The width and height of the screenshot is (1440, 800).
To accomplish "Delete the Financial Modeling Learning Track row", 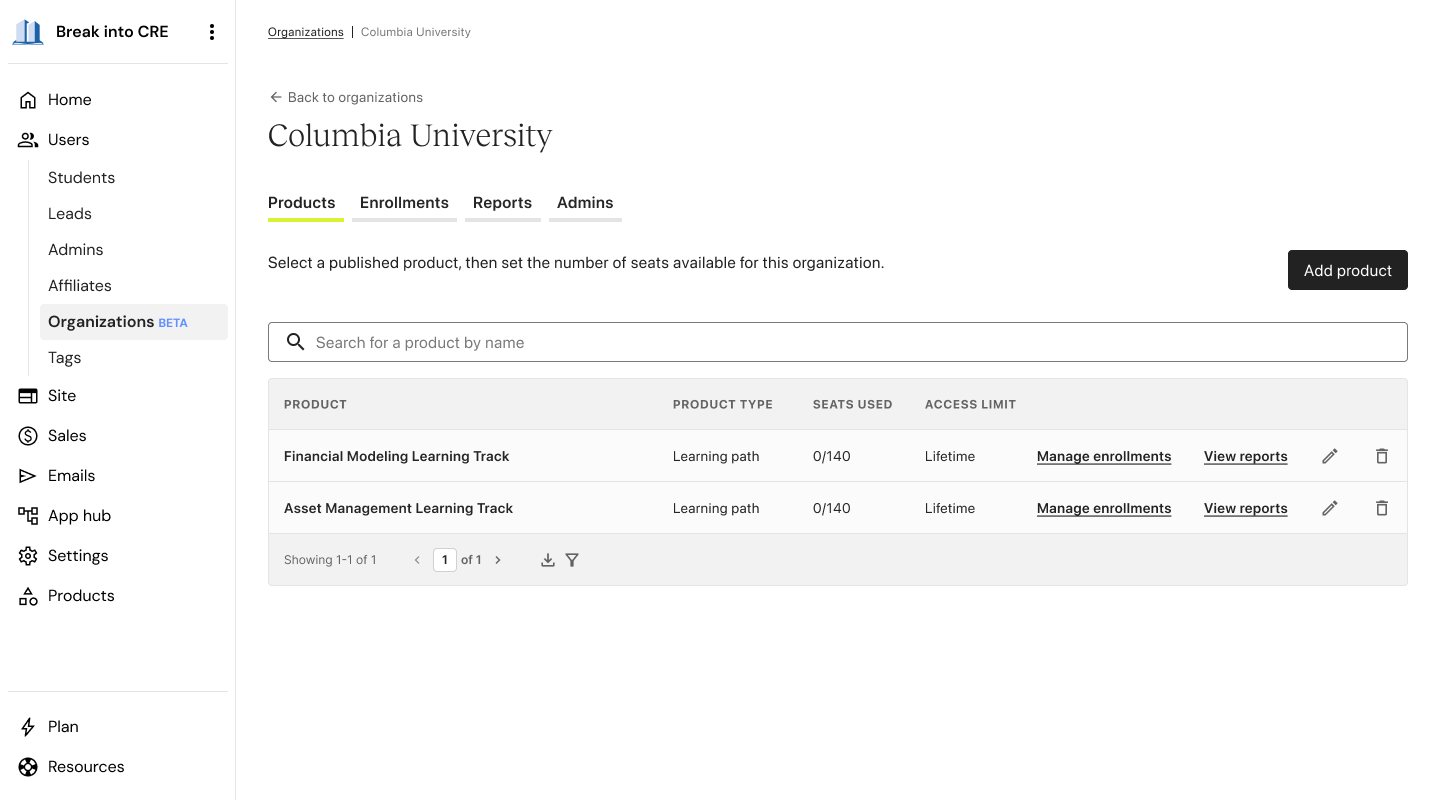I will coord(1382,456).
